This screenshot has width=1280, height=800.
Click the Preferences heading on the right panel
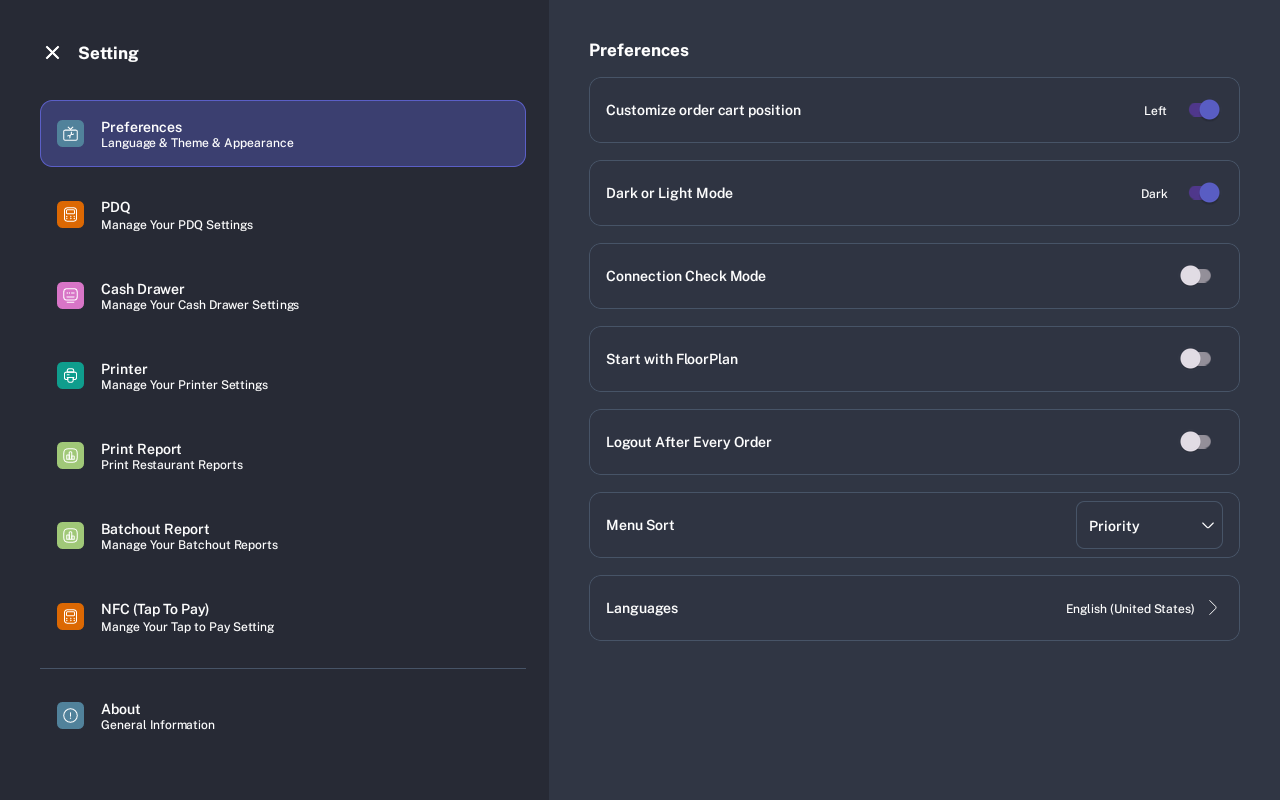tap(639, 50)
